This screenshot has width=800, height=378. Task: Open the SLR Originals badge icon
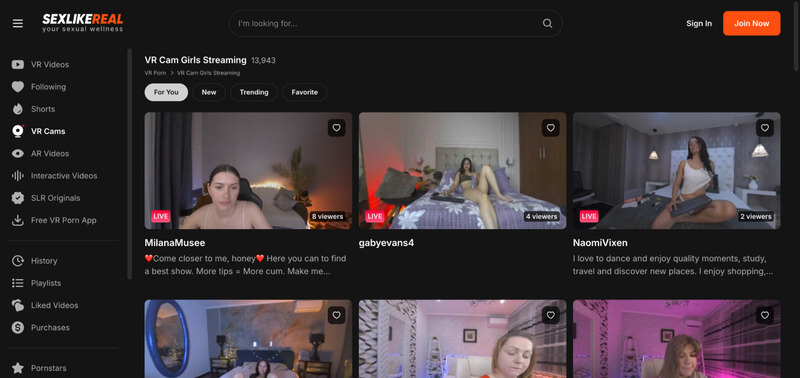[x=18, y=198]
